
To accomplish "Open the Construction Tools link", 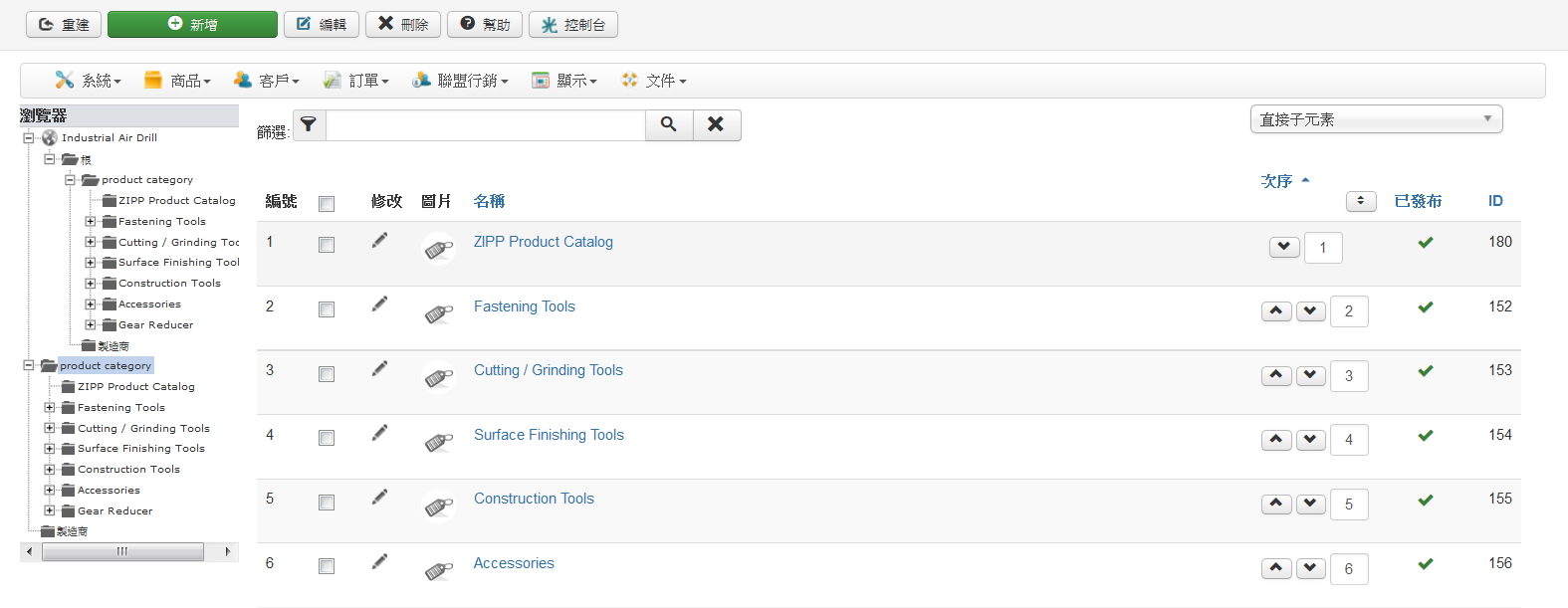I will coord(534,499).
